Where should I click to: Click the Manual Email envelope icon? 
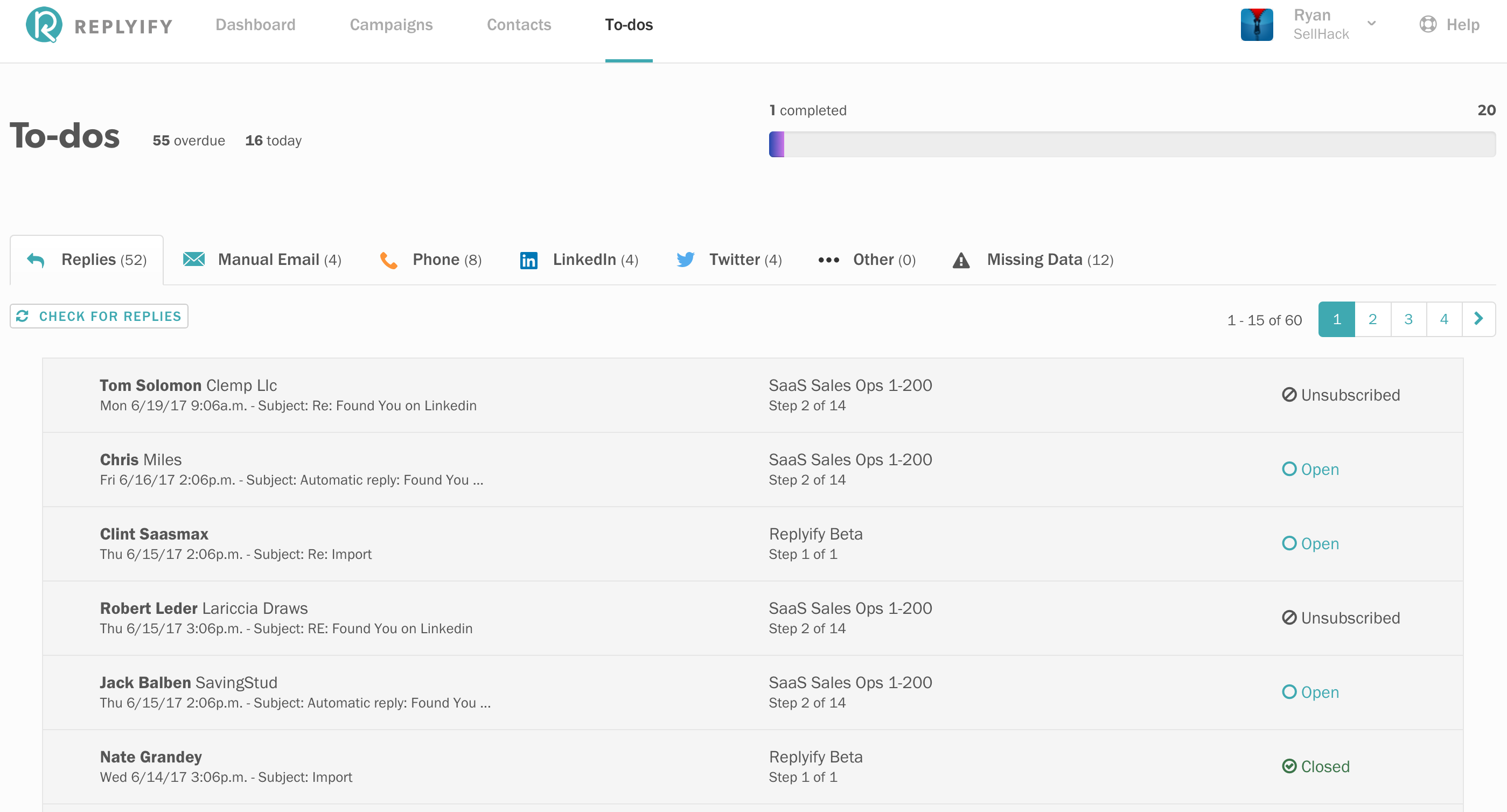(194, 259)
